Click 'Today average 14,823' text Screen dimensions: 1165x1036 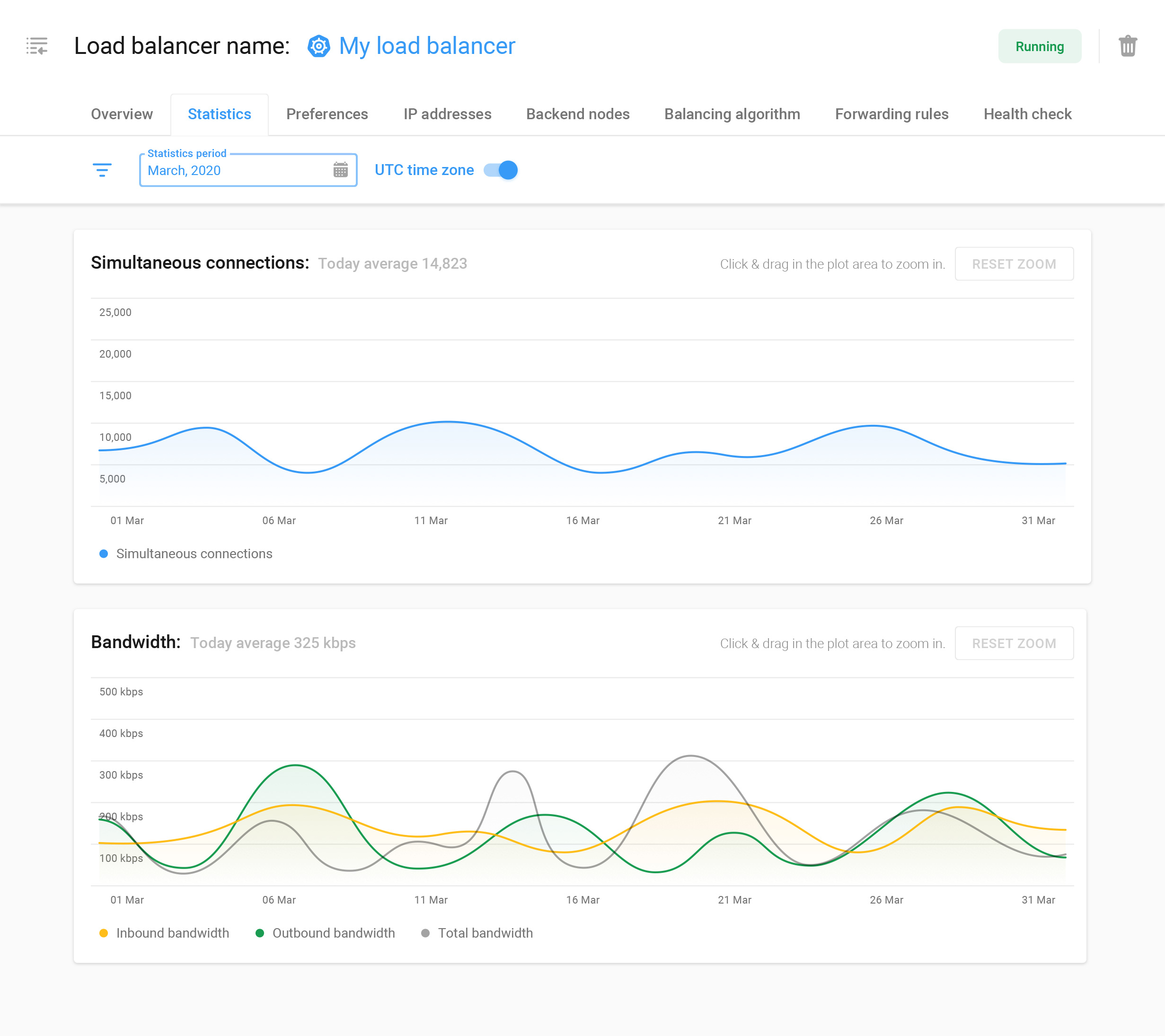coord(393,264)
